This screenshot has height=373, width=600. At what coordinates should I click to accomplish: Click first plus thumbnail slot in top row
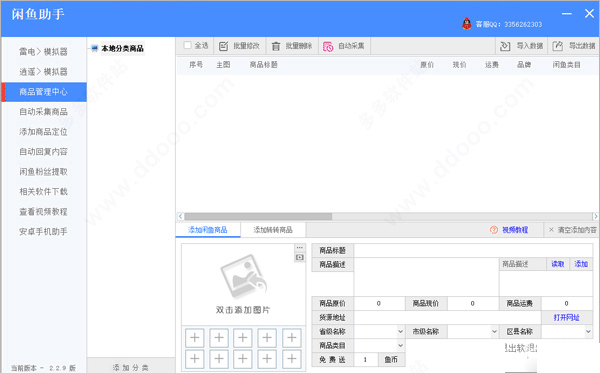pos(195,337)
